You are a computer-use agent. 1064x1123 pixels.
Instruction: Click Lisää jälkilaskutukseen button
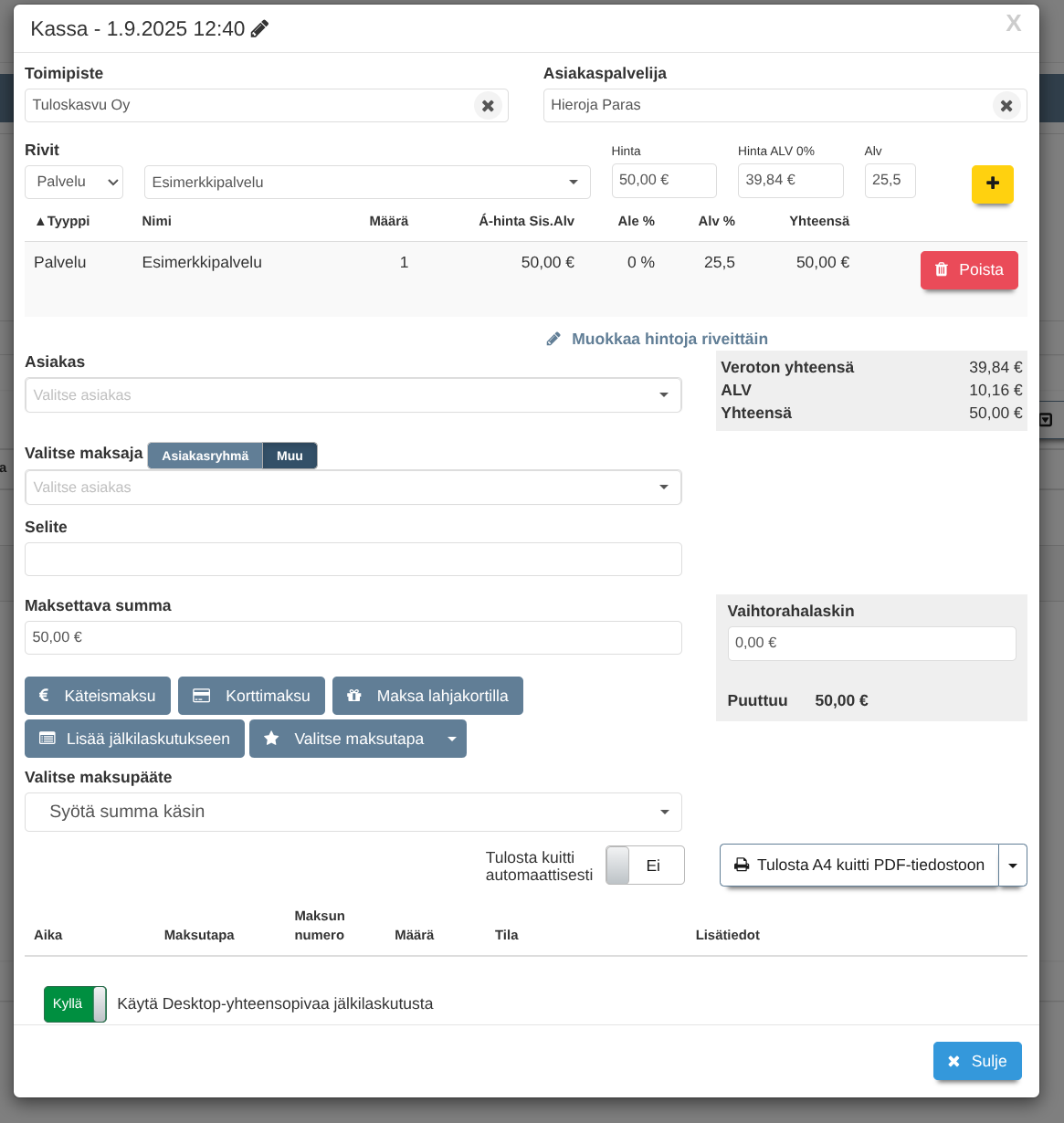click(x=134, y=739)
